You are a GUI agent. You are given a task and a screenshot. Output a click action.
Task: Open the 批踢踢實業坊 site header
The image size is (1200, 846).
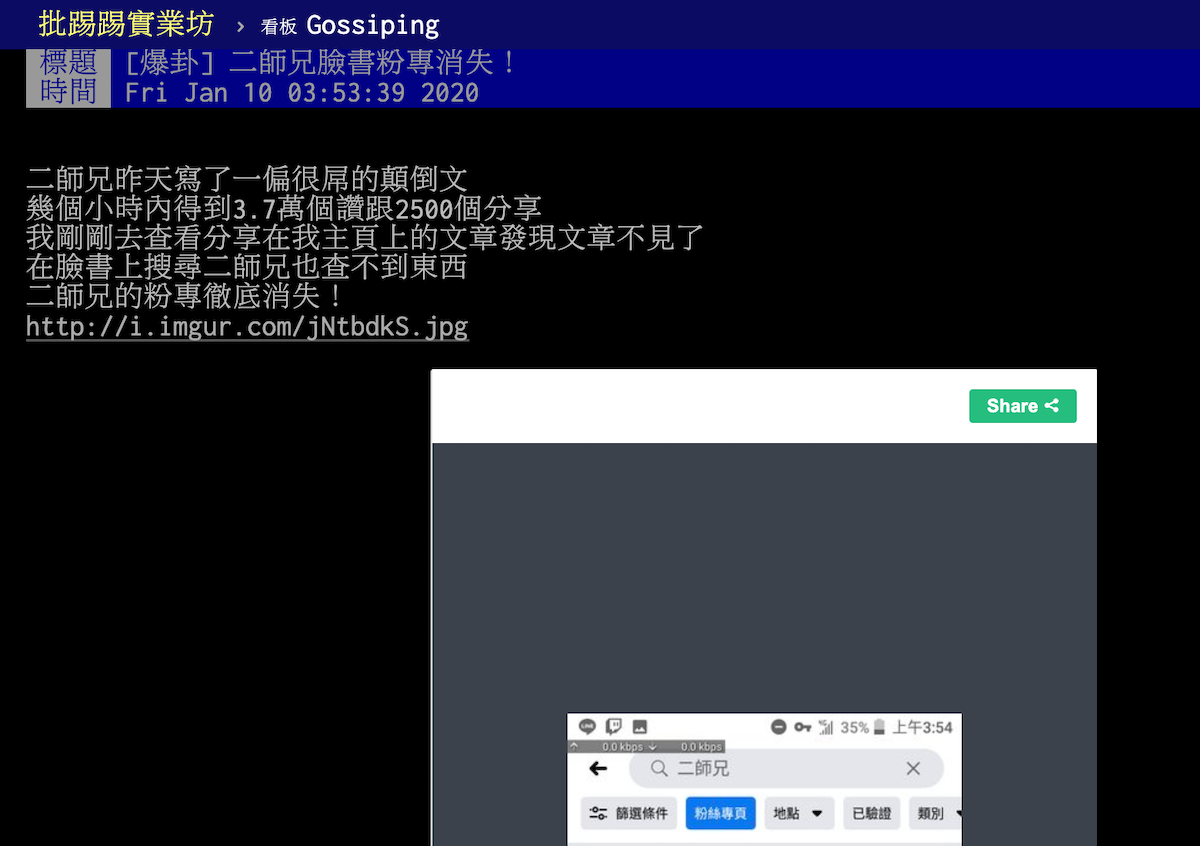pos(124,23)
